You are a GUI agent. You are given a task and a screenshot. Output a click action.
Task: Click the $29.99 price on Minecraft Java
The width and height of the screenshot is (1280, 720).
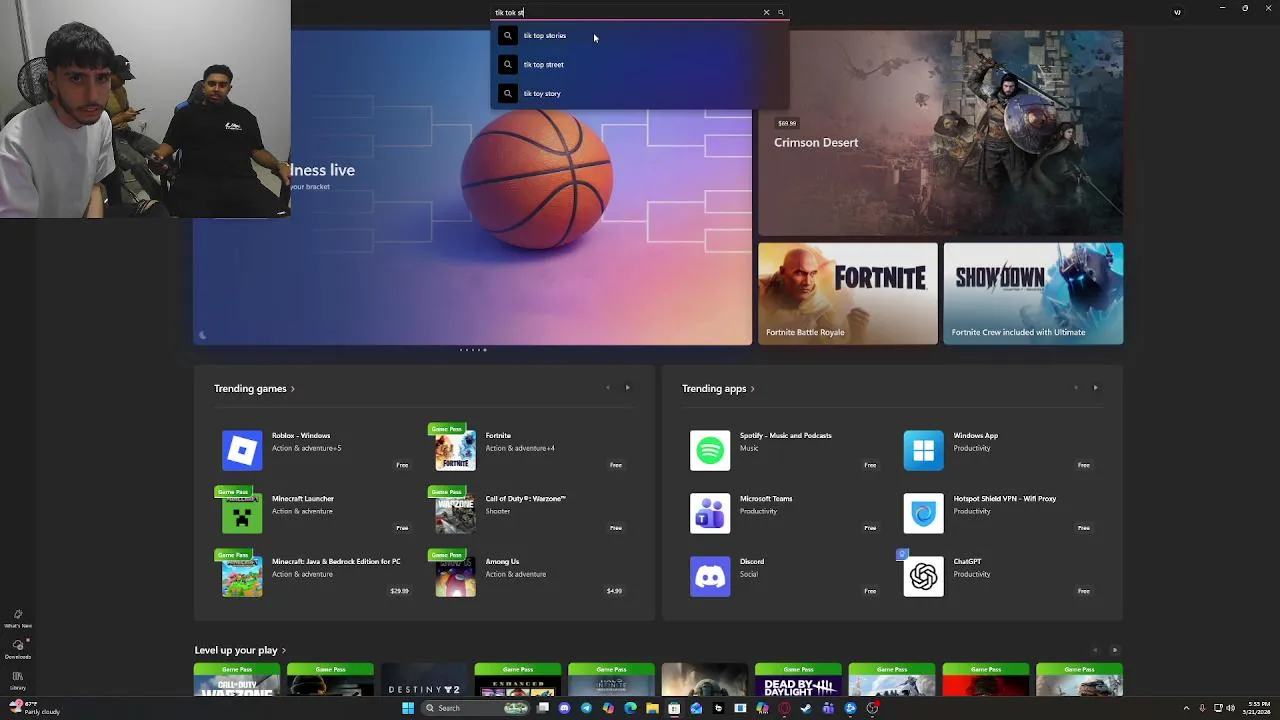pyautogui.click(x=399, y=591)
